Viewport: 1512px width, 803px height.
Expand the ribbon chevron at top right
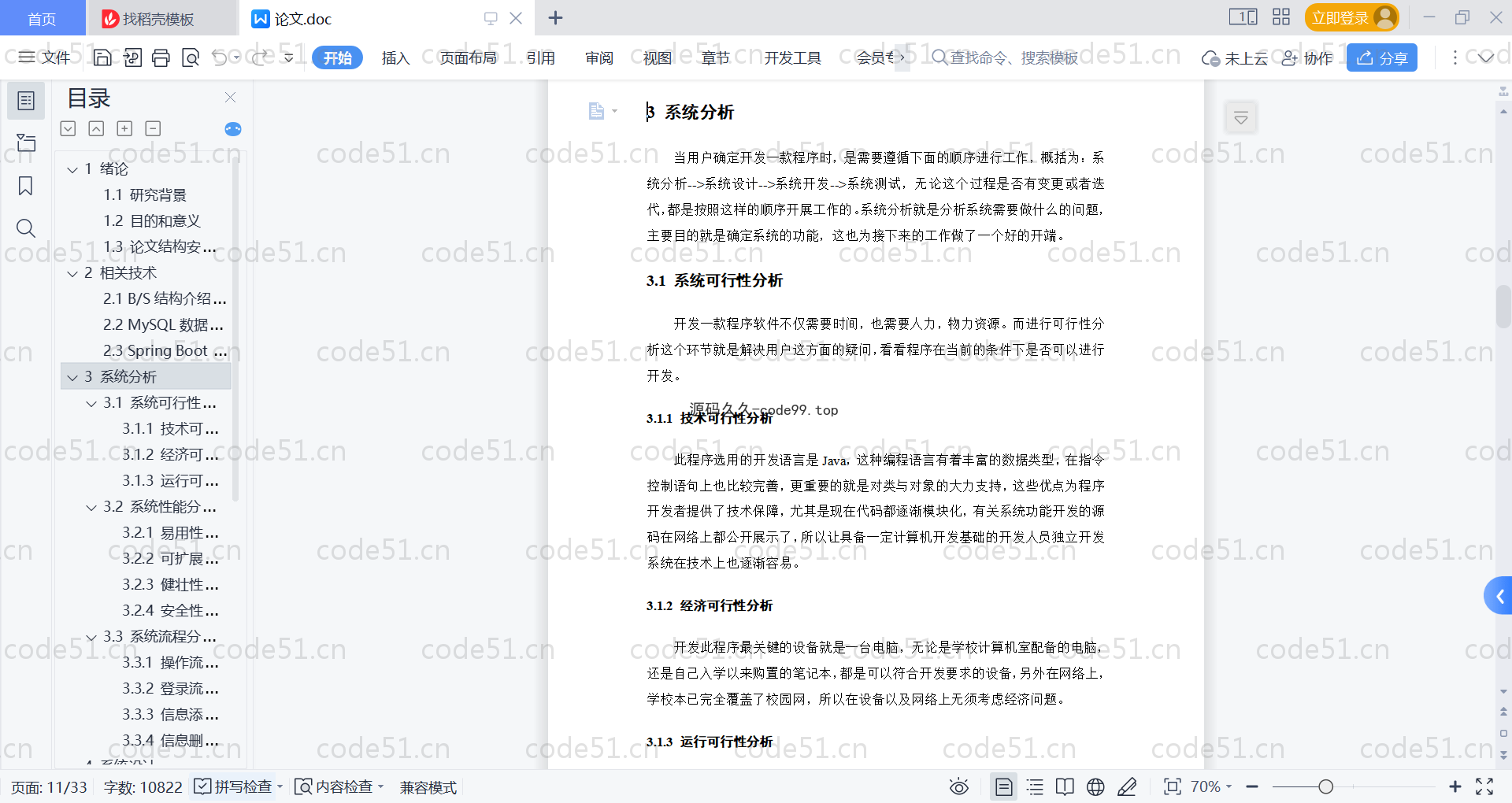1485,57
